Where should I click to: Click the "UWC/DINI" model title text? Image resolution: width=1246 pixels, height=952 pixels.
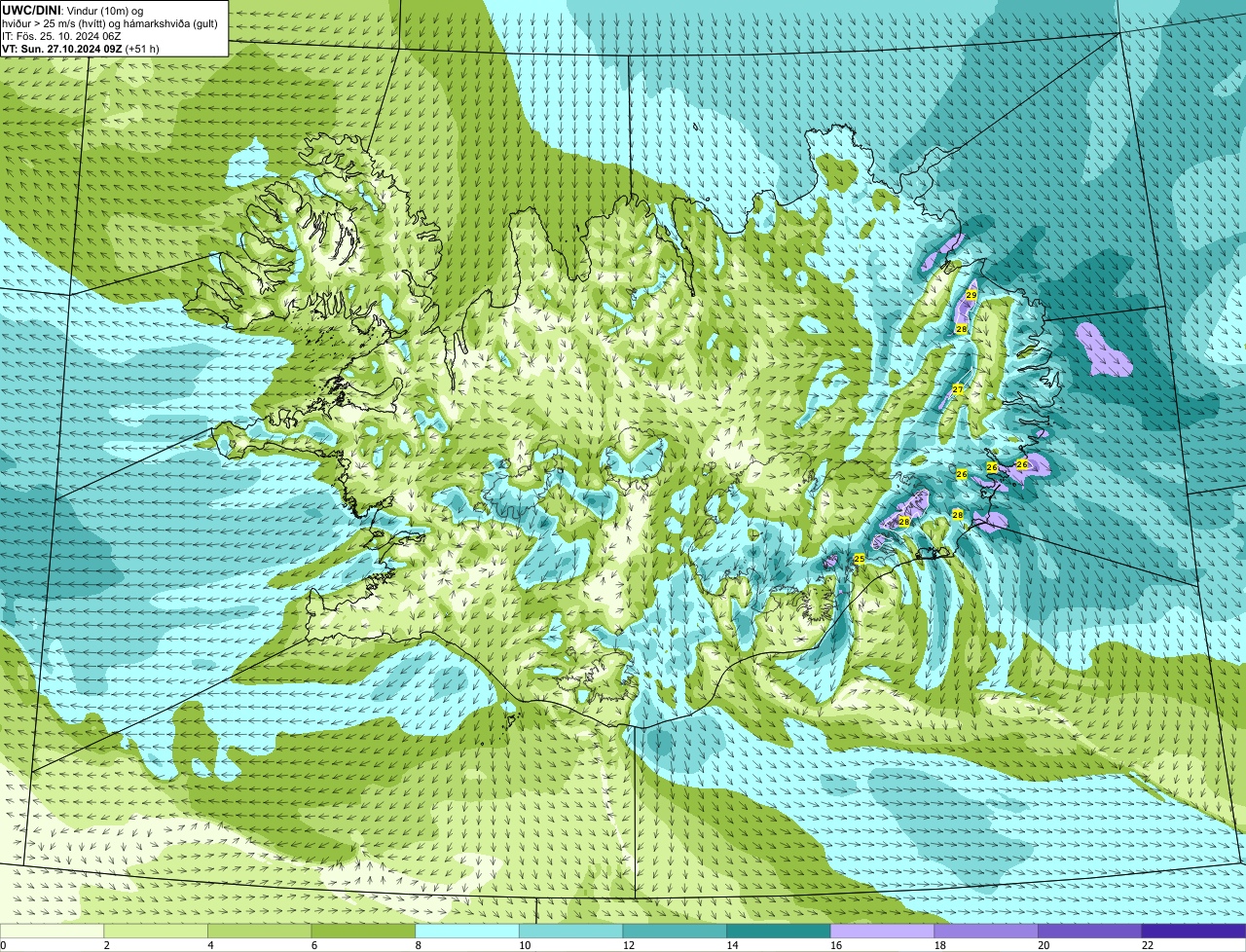click(29, 10)
